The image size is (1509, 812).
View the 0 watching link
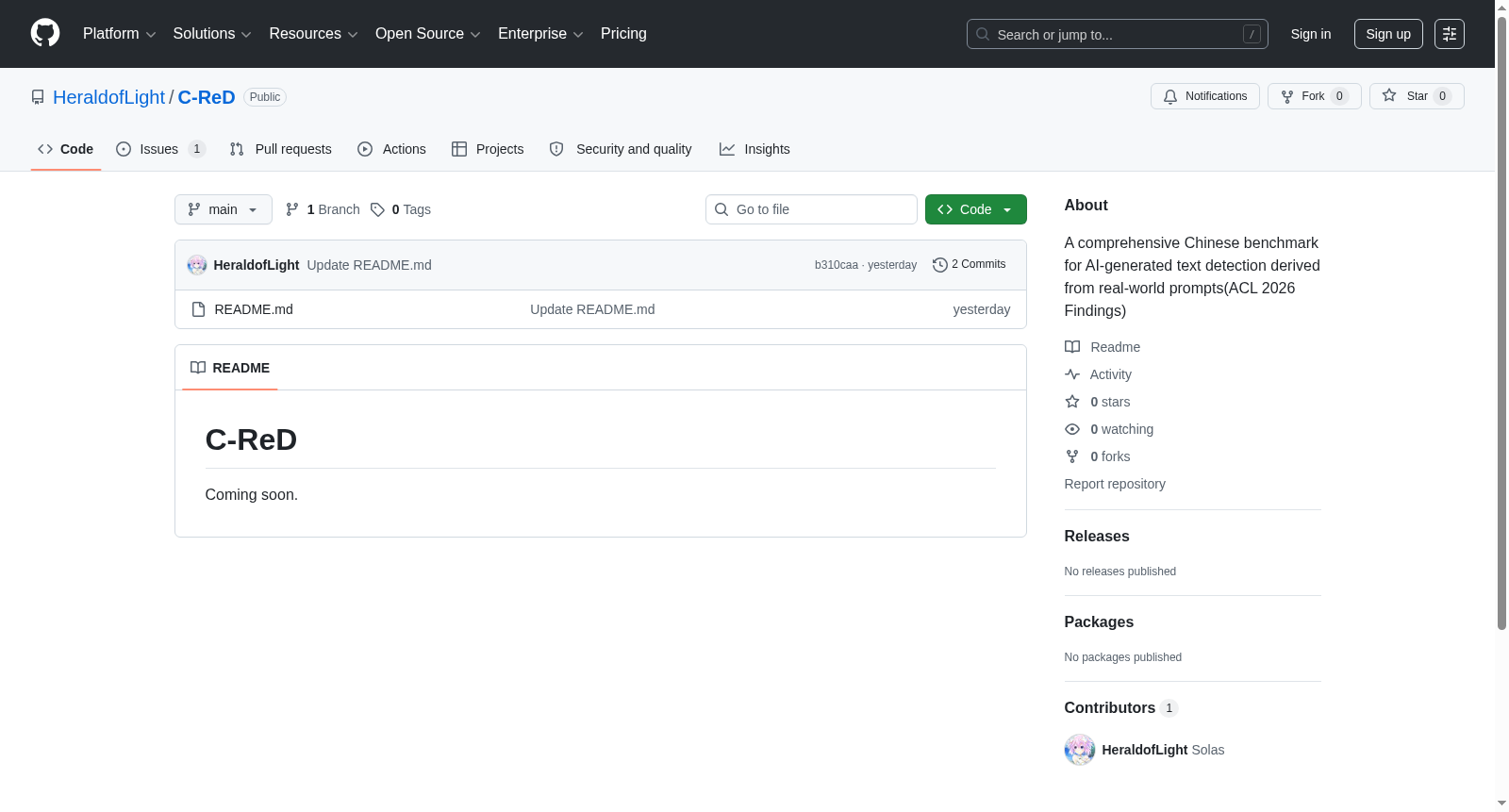pos(1109,429)
